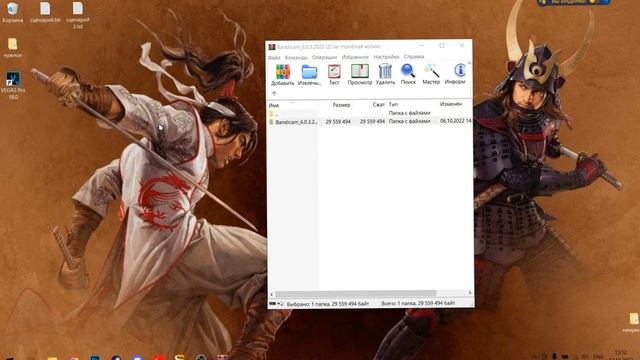640x360 pixels.
Task: Launch the Мастер (Wizard) wand icon
Action: (x=431, y=74)
